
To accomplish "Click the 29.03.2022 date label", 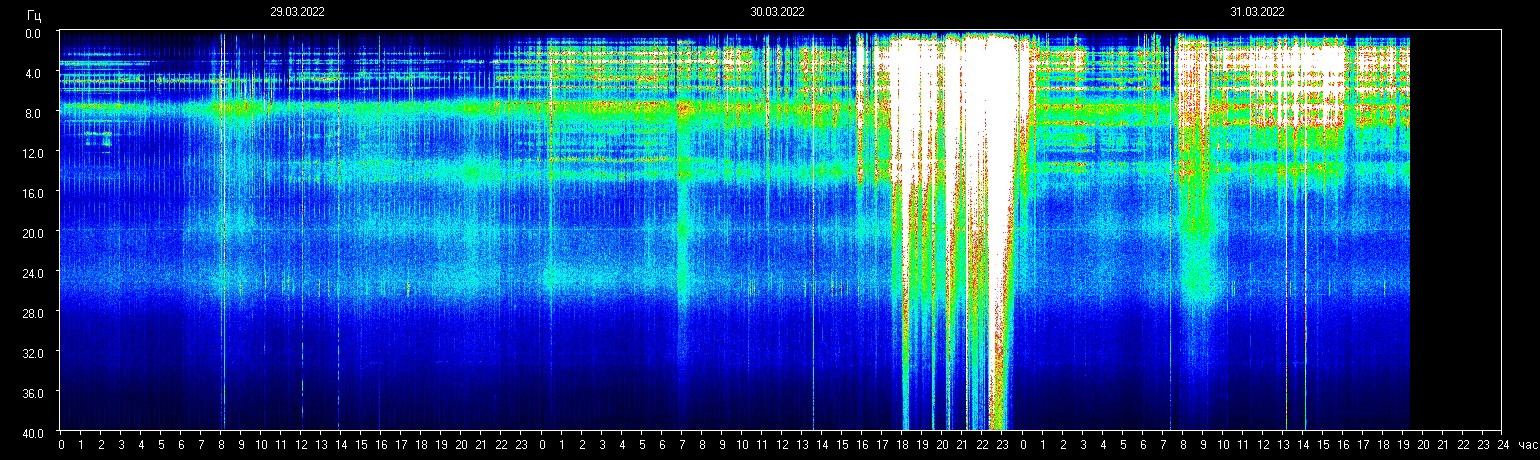I will pyautogui.click(x=297, y=12).
